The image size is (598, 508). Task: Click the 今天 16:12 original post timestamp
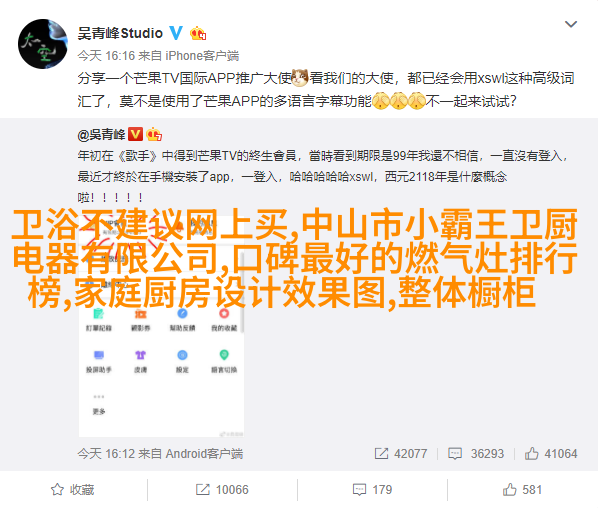click(106, 453)
